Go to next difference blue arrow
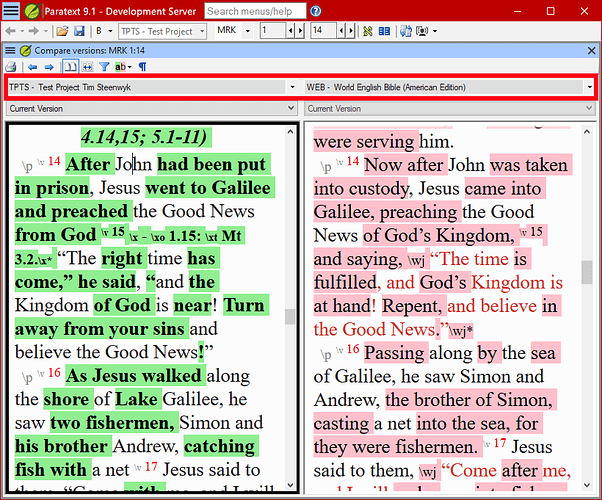This screenshot has width=602, height=500. click(x=49, y=67)
